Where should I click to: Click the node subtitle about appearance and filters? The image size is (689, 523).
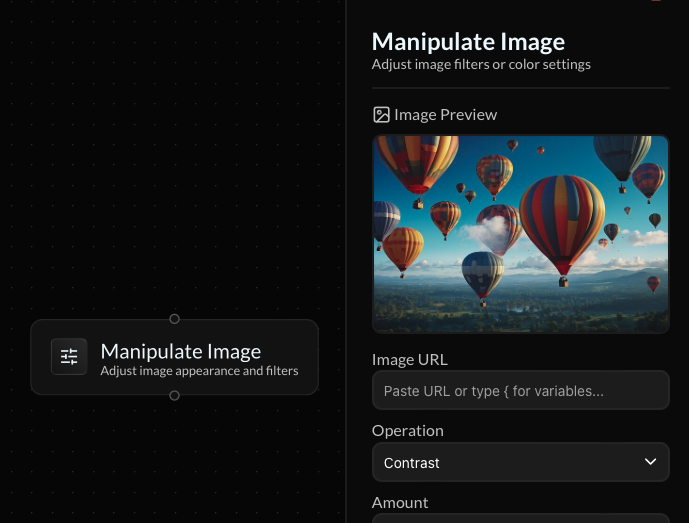coord(199,371)
